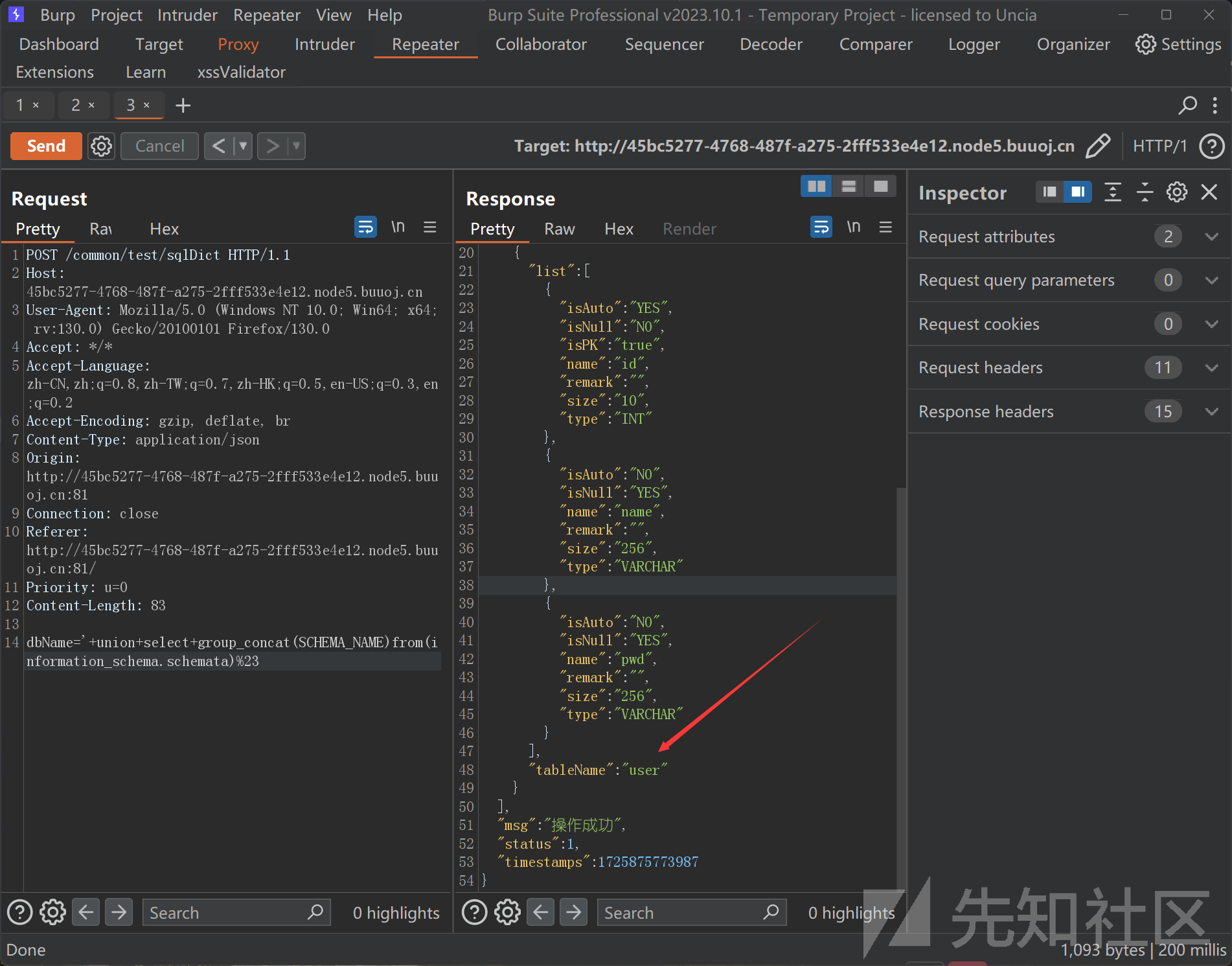The width and height of the screenshot is (1232, 966).
Task: Click the response Search input field
Action: [x=692, y=912]
